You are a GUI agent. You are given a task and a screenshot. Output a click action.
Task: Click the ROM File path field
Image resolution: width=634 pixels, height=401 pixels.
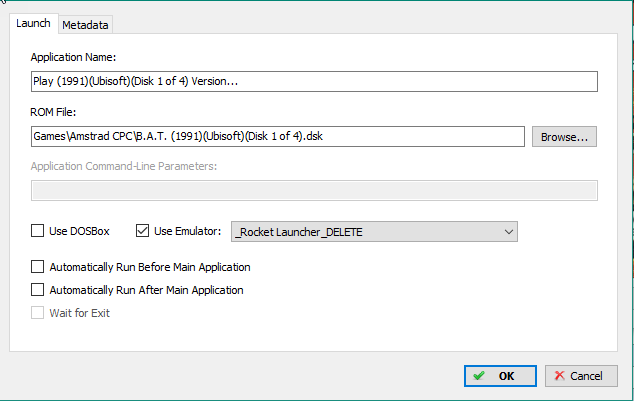coord(278,137)
